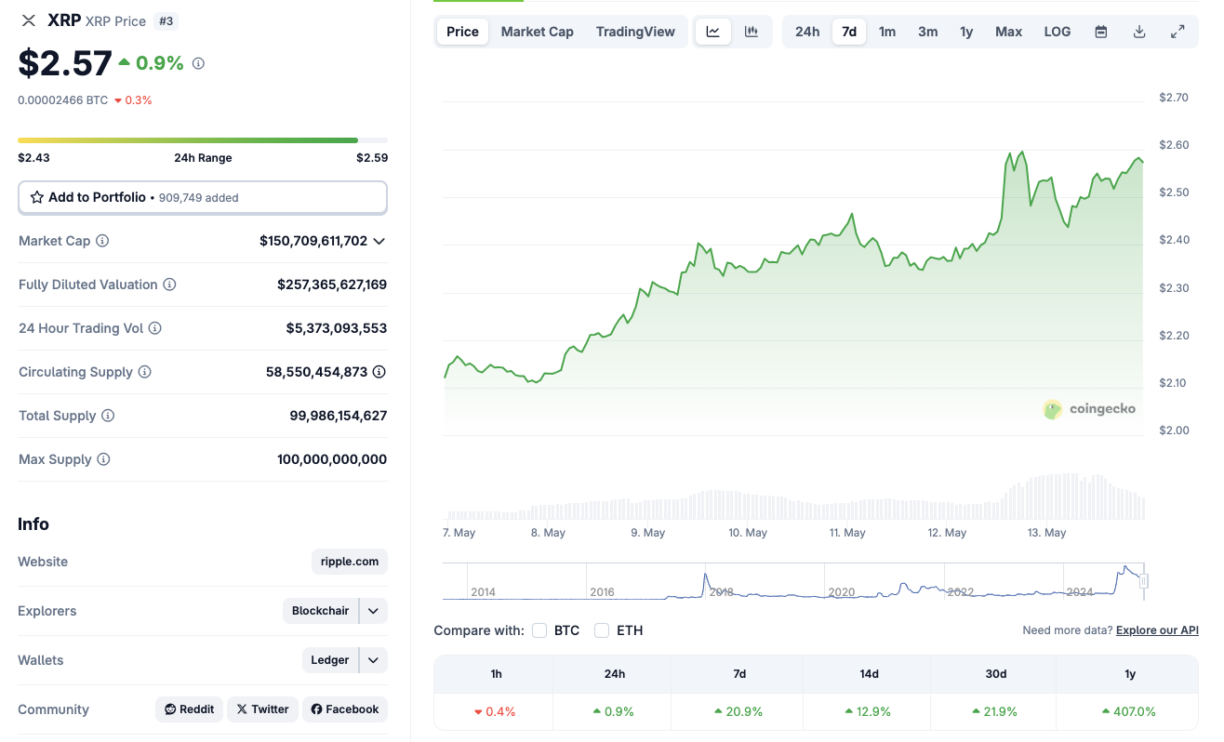Expand the chart to fullscreen
This screenshot has width=1224, height=742.
[x=1178, y=31]
